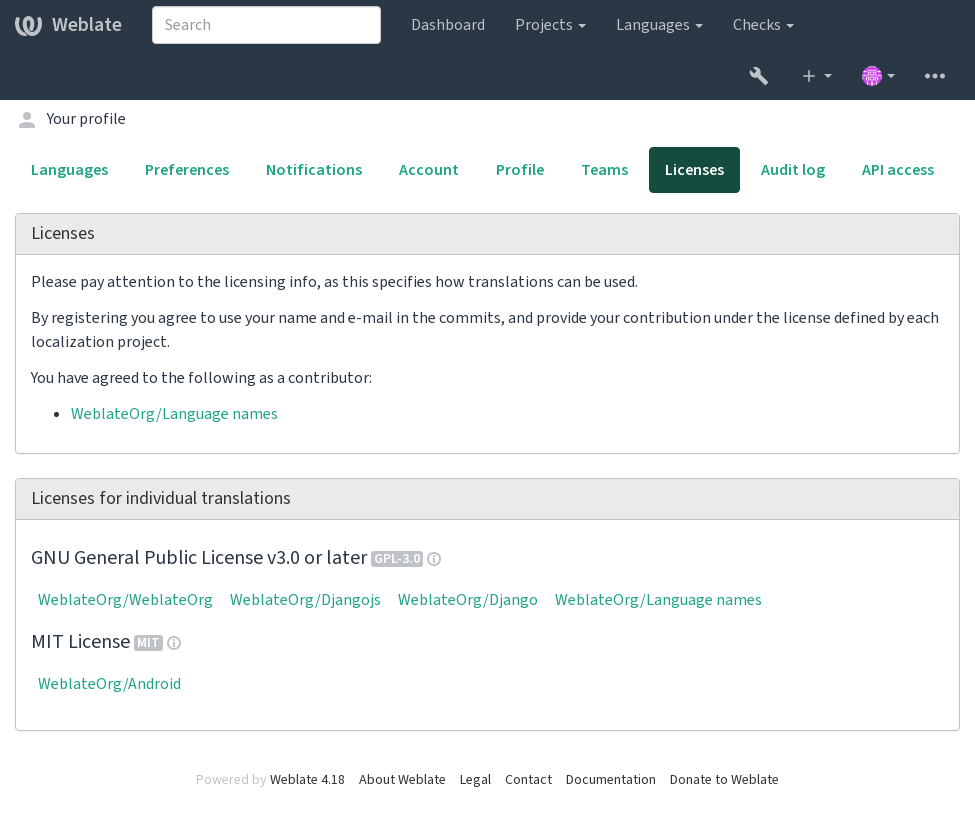Open the wrench management tools icon
975x818 pixels.
pos(759,76)
